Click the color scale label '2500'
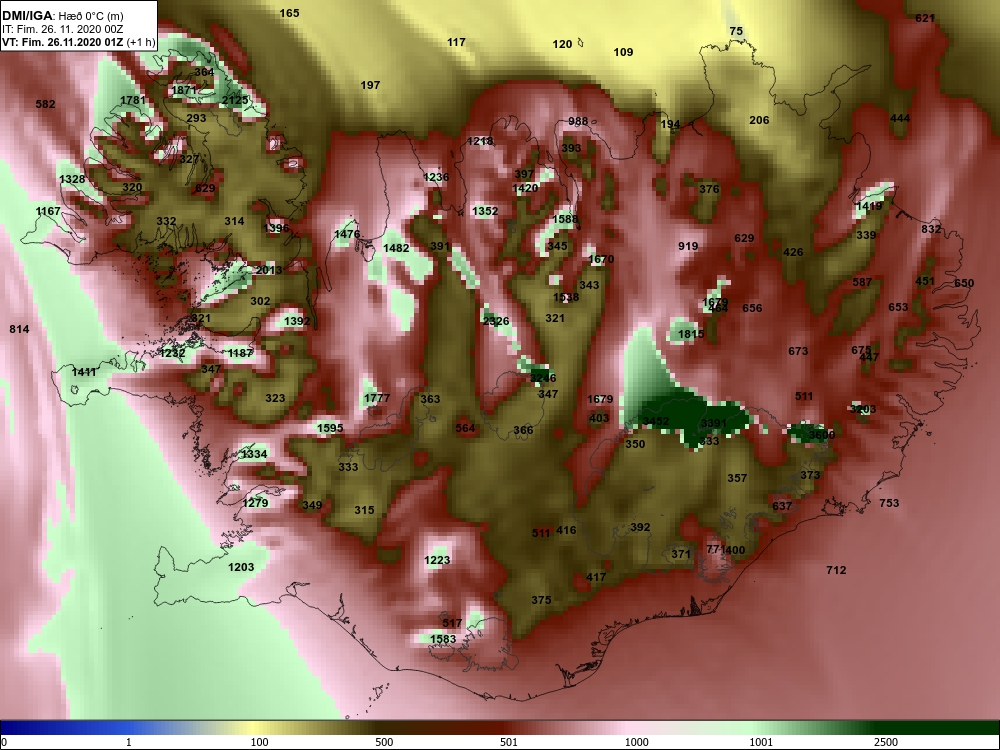1000x750 pixels. [886, 742]
